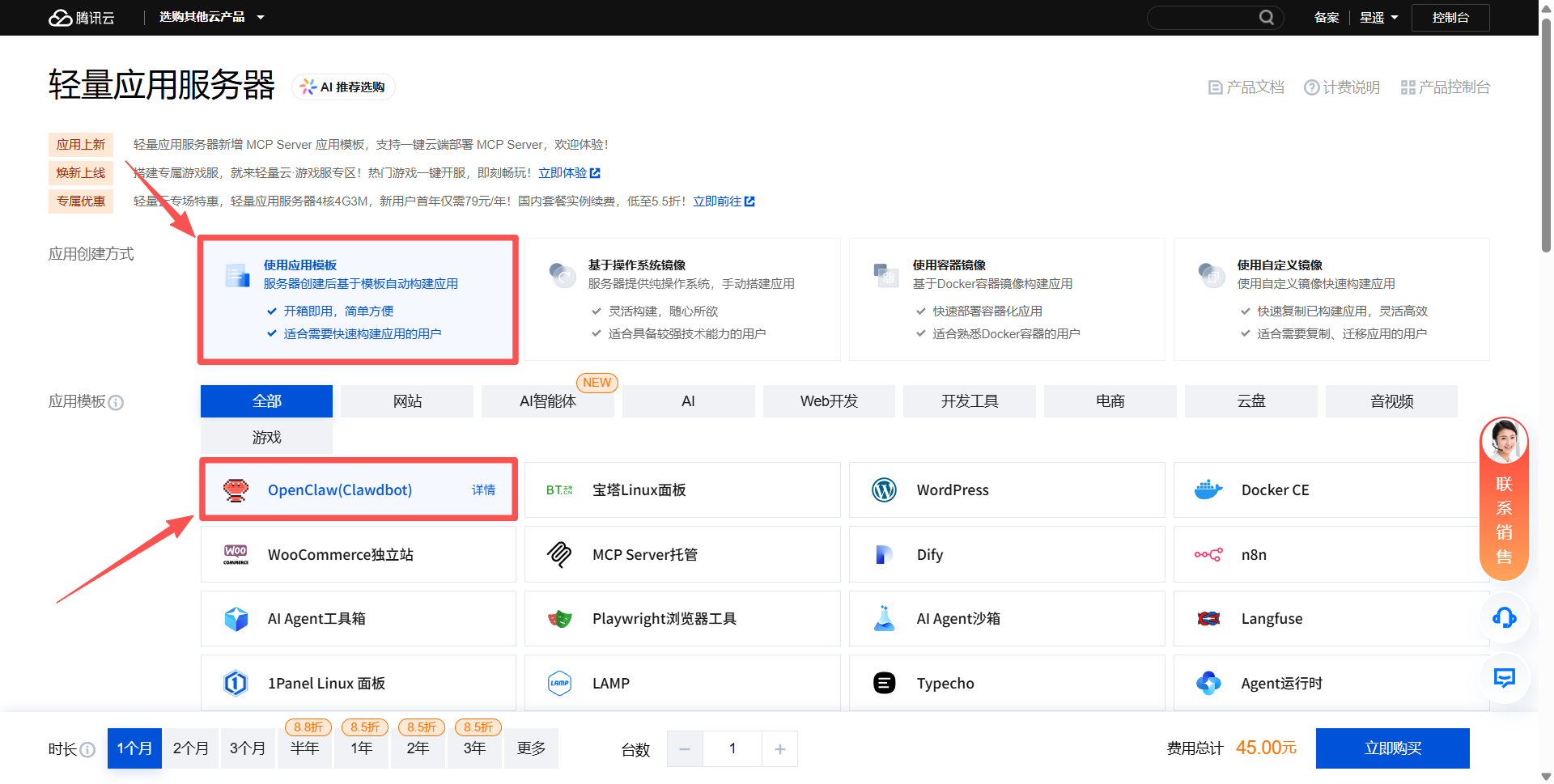Click the feedback chat bubble icon

[1504, 678]
